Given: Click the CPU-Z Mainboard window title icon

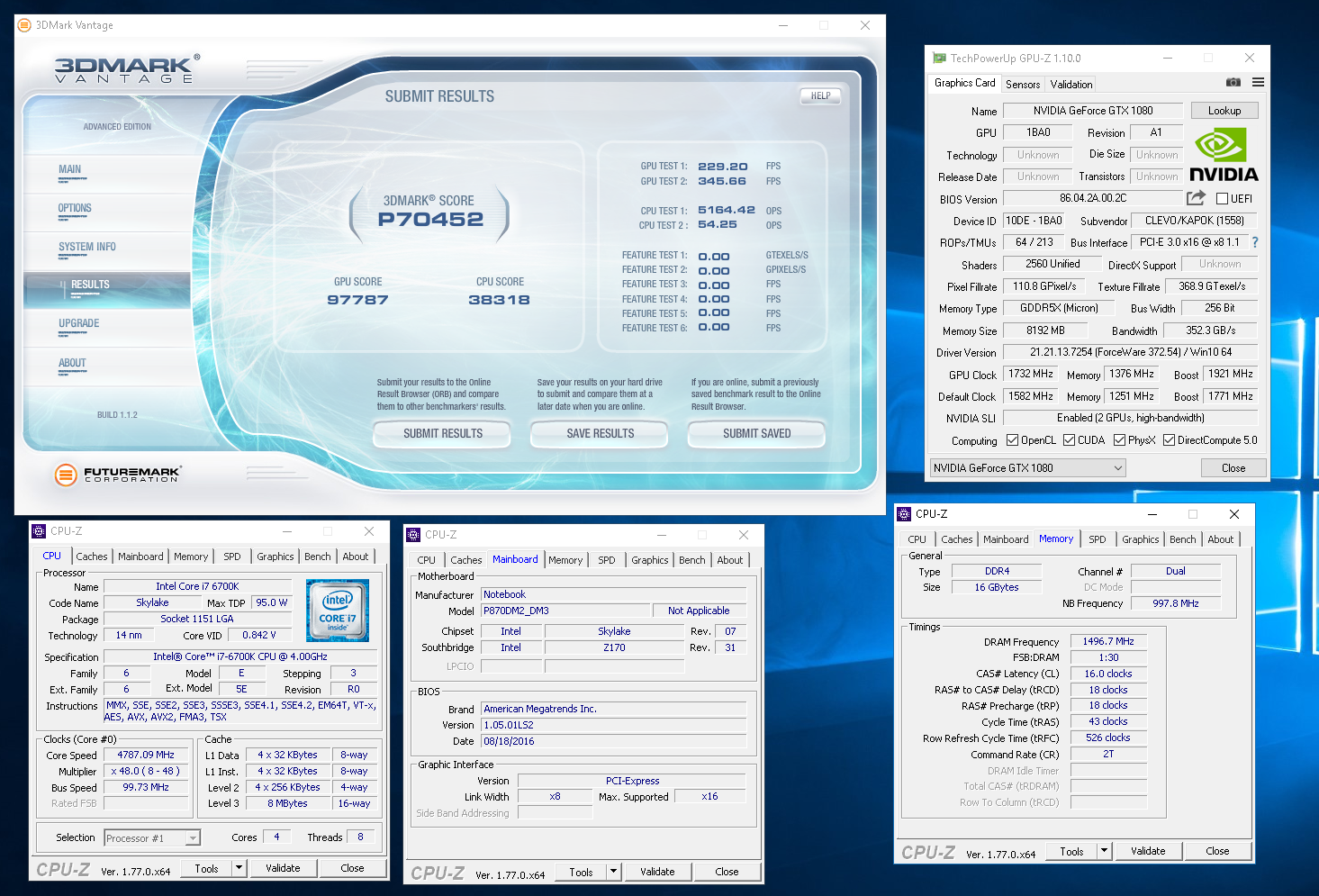Looking at the screenshot, I should (413, 535).
